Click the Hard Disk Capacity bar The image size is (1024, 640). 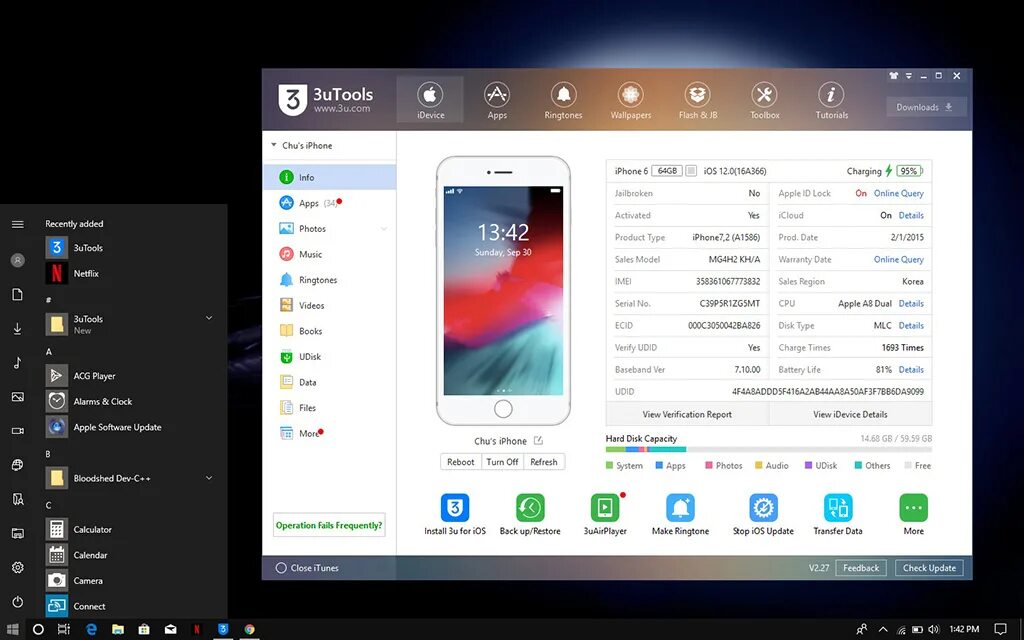click(769, 449)
